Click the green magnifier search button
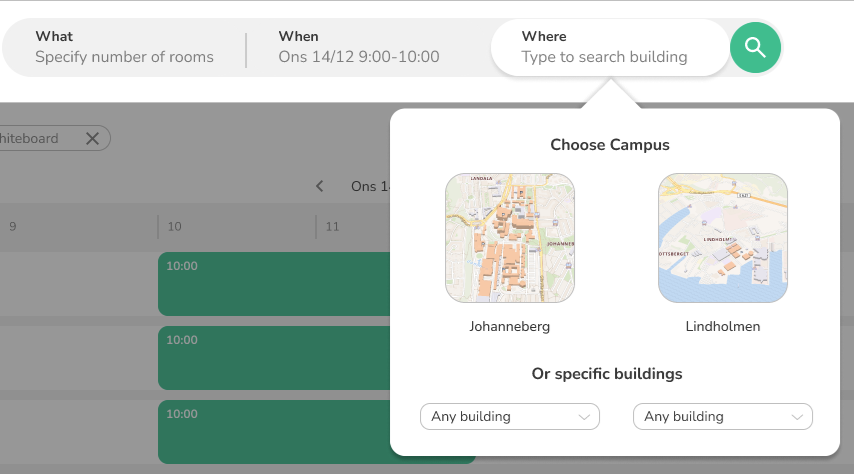The width and height of the screenshot is (854, 474). 755,47
